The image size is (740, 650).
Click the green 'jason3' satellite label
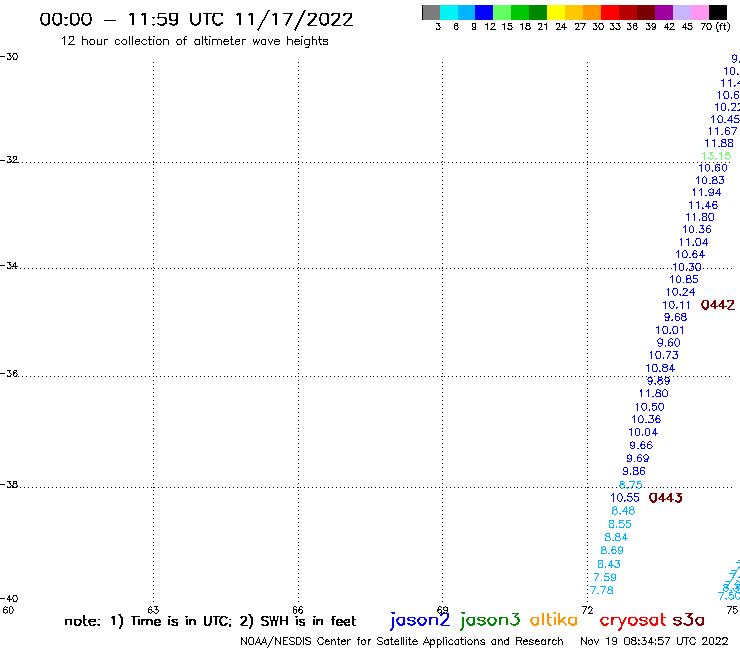[490, 620]
